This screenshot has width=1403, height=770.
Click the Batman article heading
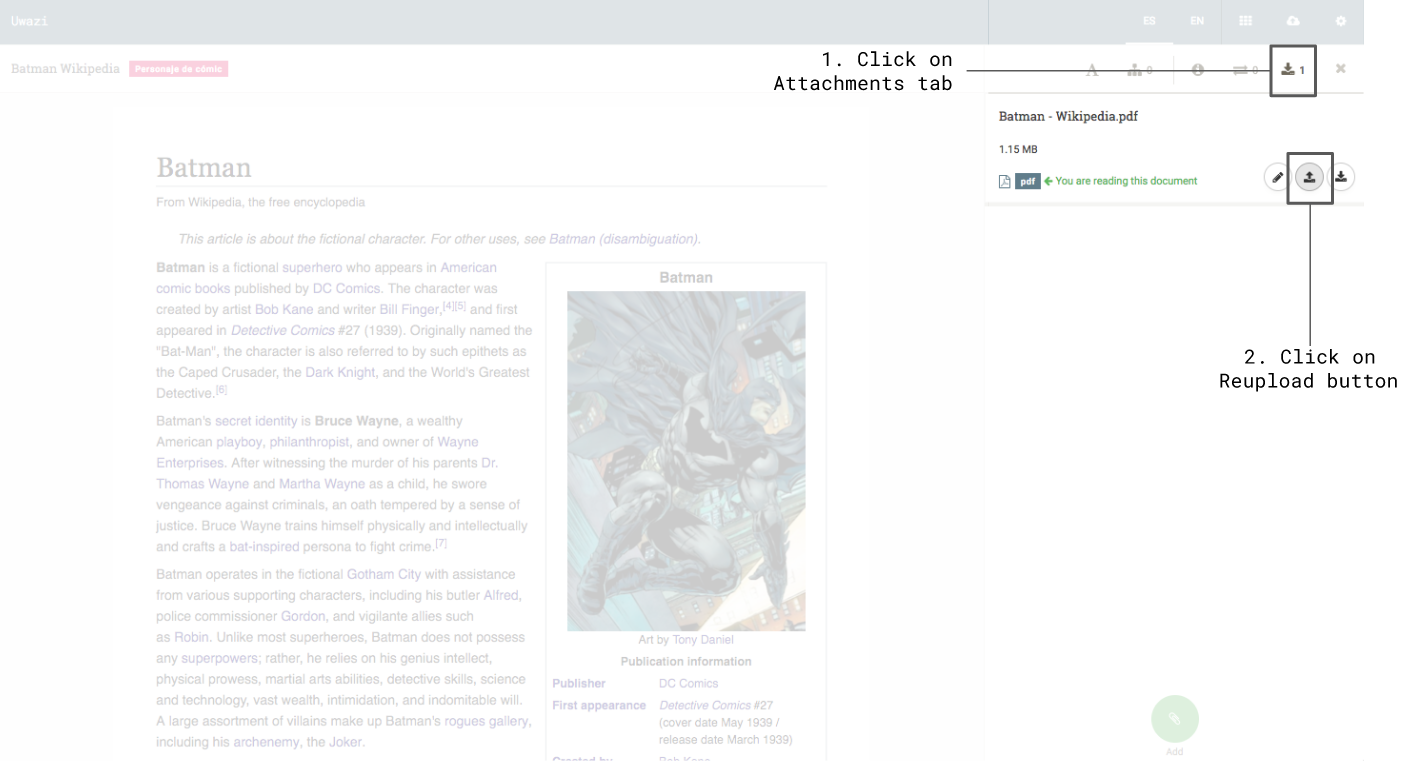204,167
